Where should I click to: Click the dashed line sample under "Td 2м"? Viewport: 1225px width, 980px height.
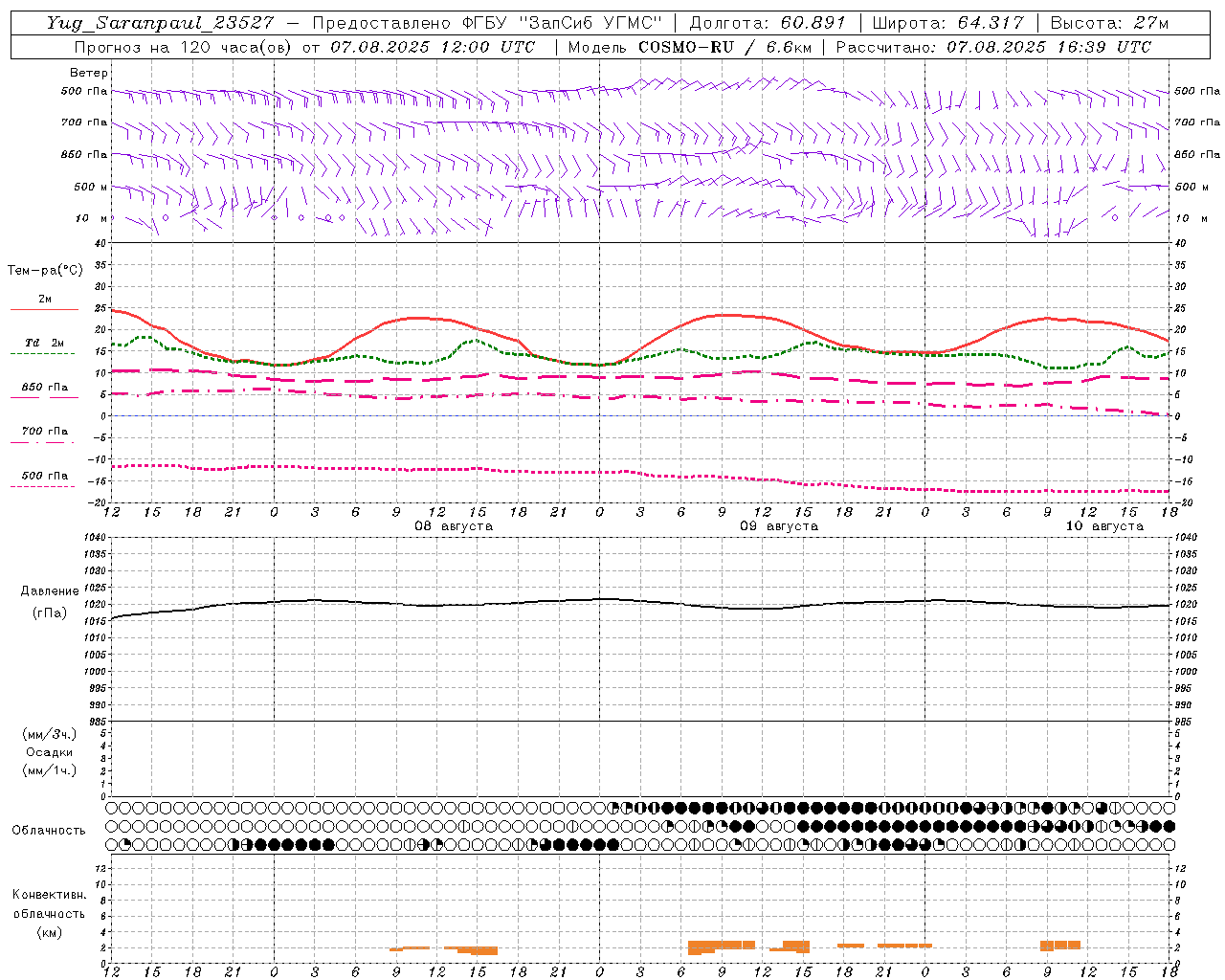coord(42,354)
